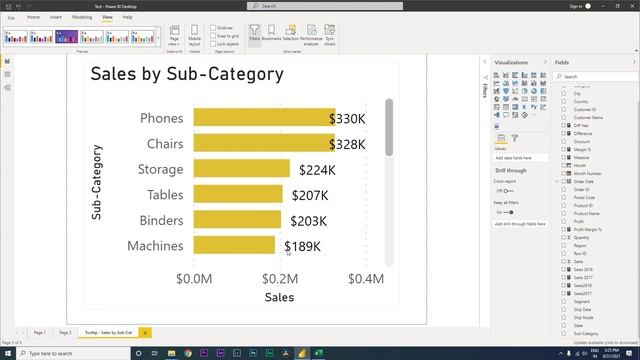Switch to the Home ribbon tab
The width and height of the screenshot is (640, 360).
click(x=33, y=17)
